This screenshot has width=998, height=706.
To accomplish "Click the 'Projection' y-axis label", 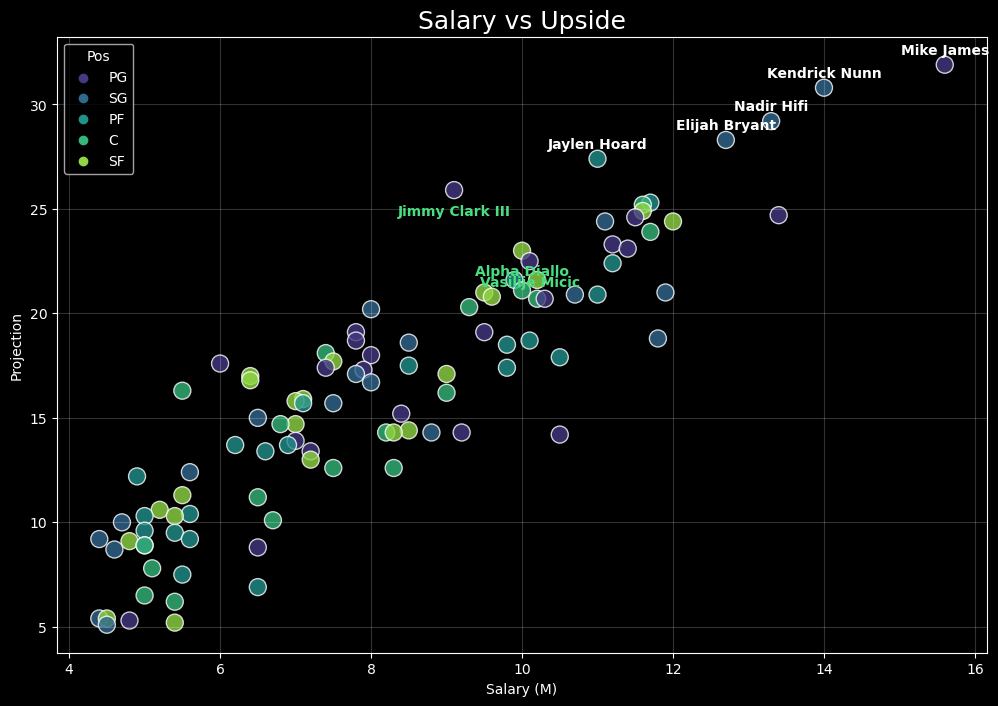I will pos(16,347).
